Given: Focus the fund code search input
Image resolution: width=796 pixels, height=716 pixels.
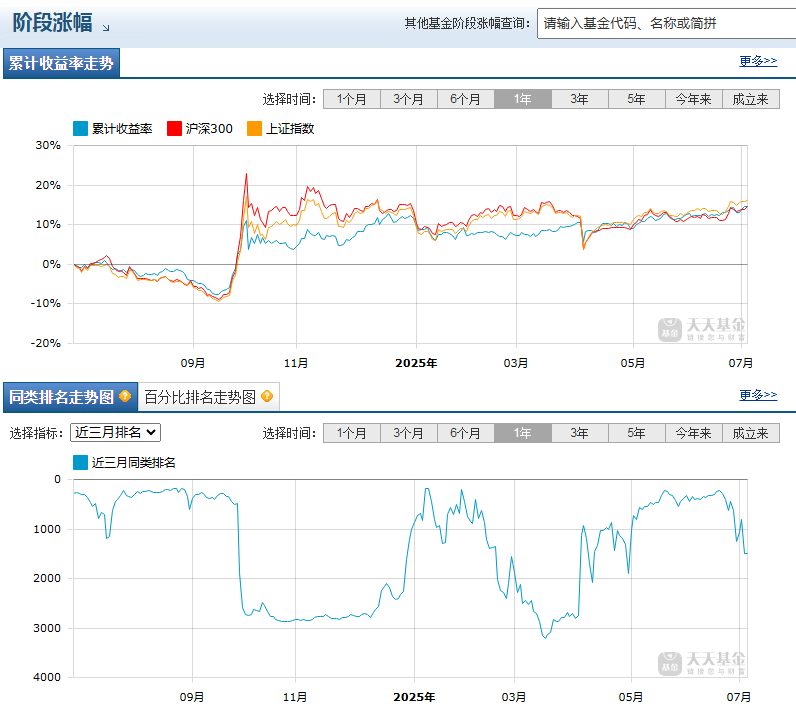Looking at the screenshot, I should coord(666,23).
